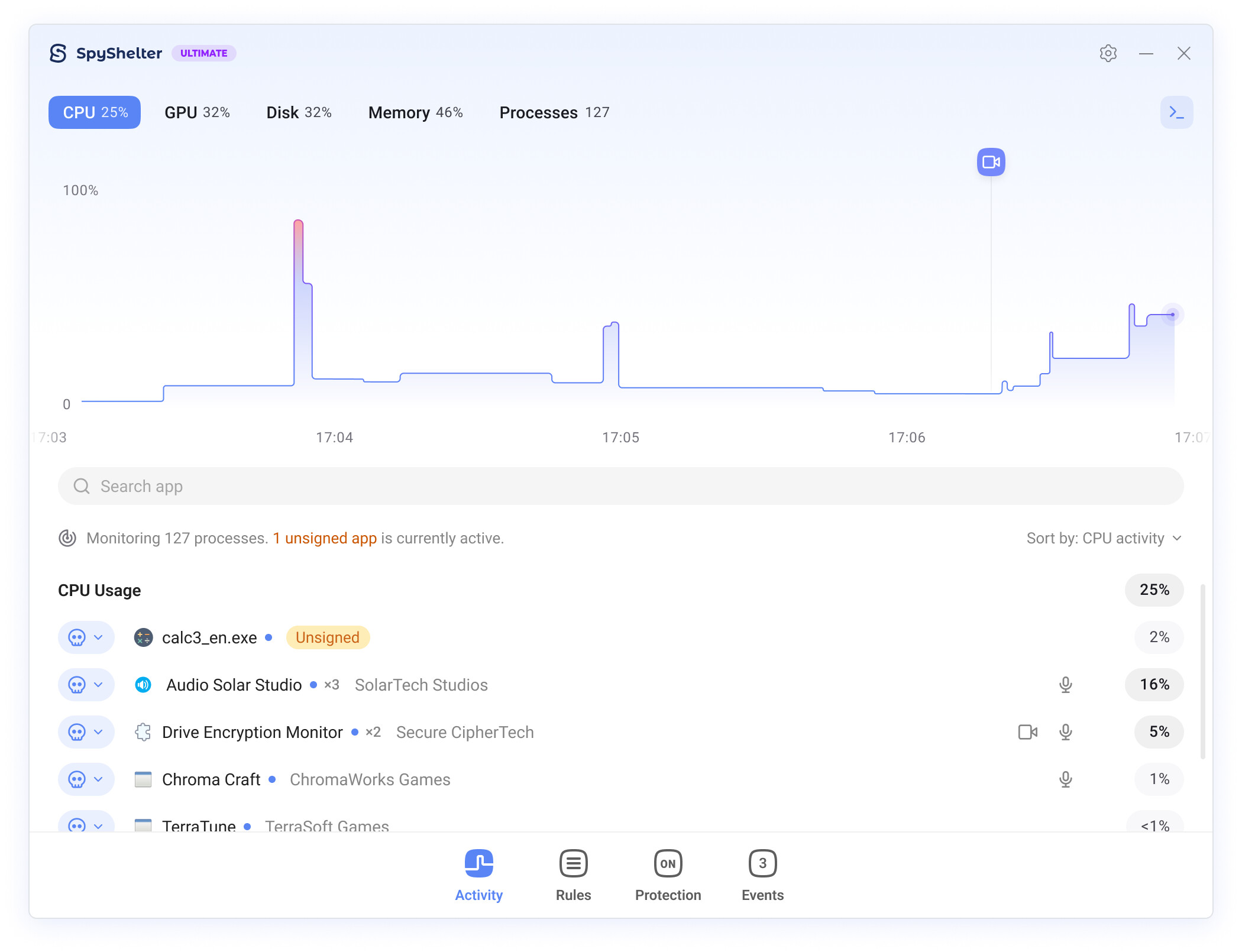Screen dimensions: 1242x952
Task: Click the camera event marker on chart
Action: click(991, 162)
